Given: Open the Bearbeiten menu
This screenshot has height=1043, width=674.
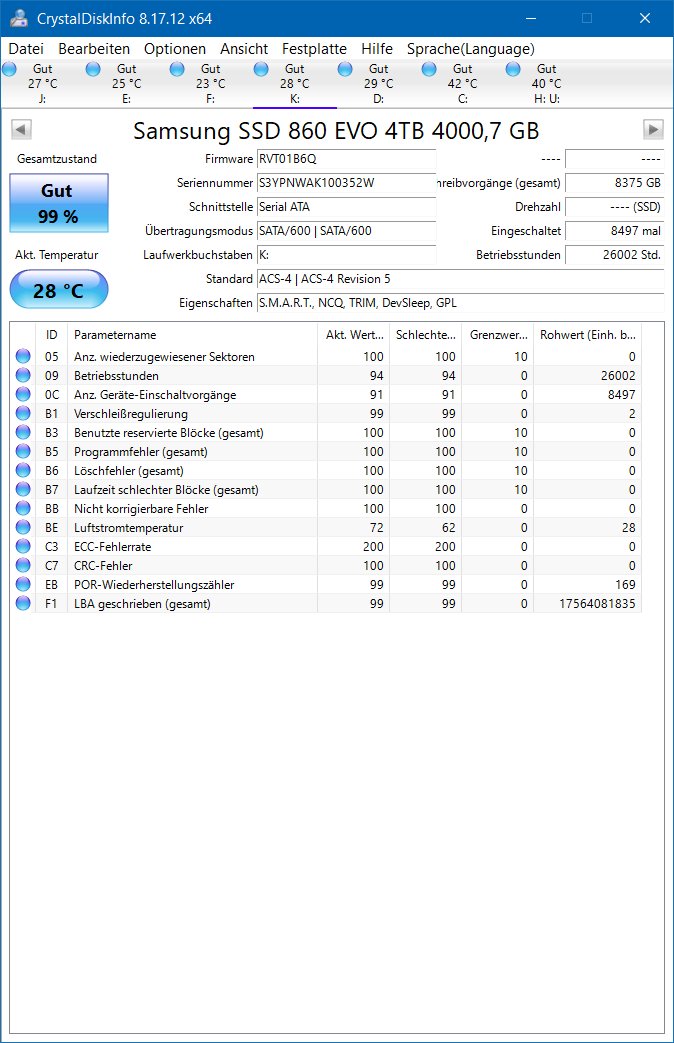Looking at the screenshot, I should tap(94, 49).
